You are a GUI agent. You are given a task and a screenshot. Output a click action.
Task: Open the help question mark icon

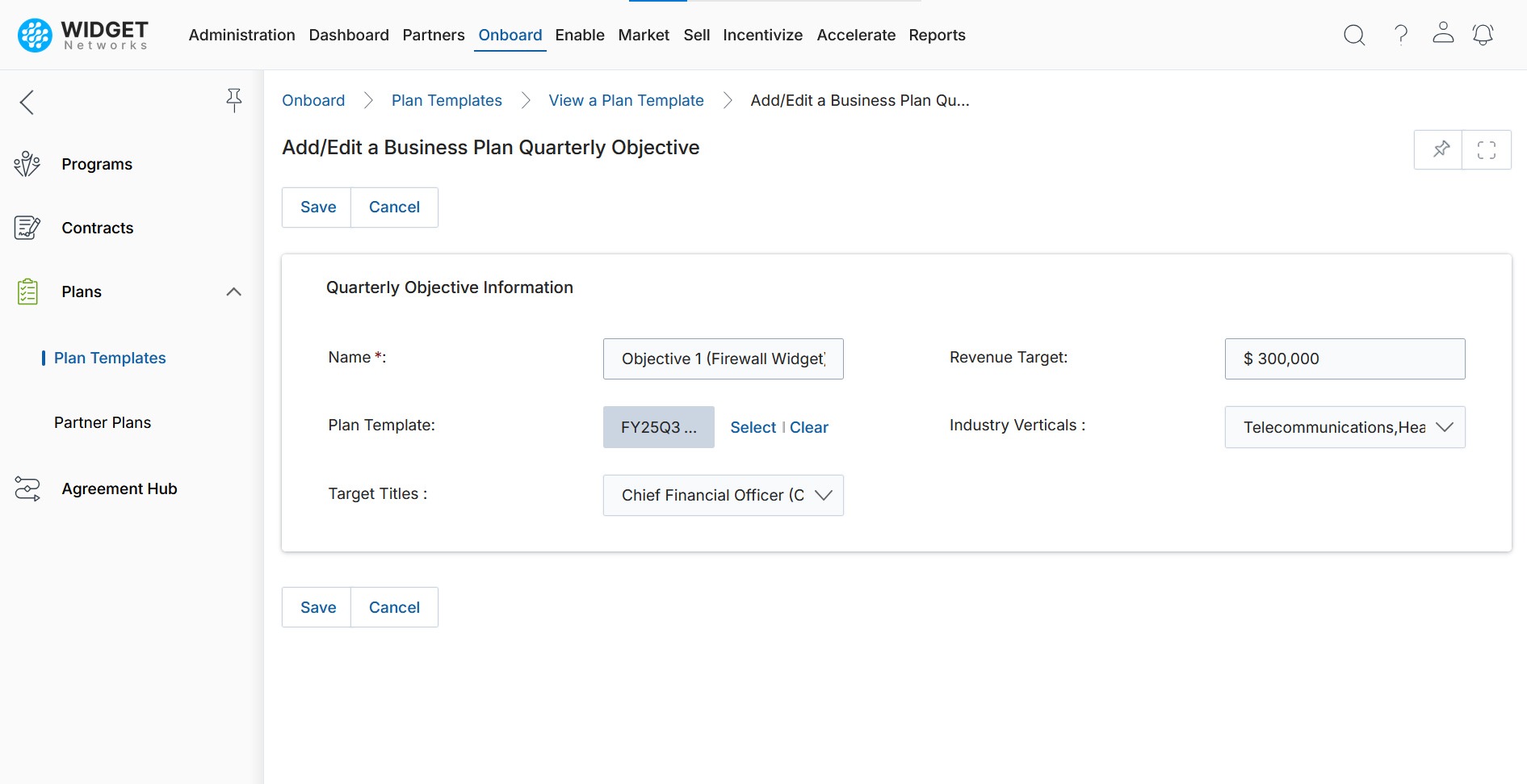1401,35
